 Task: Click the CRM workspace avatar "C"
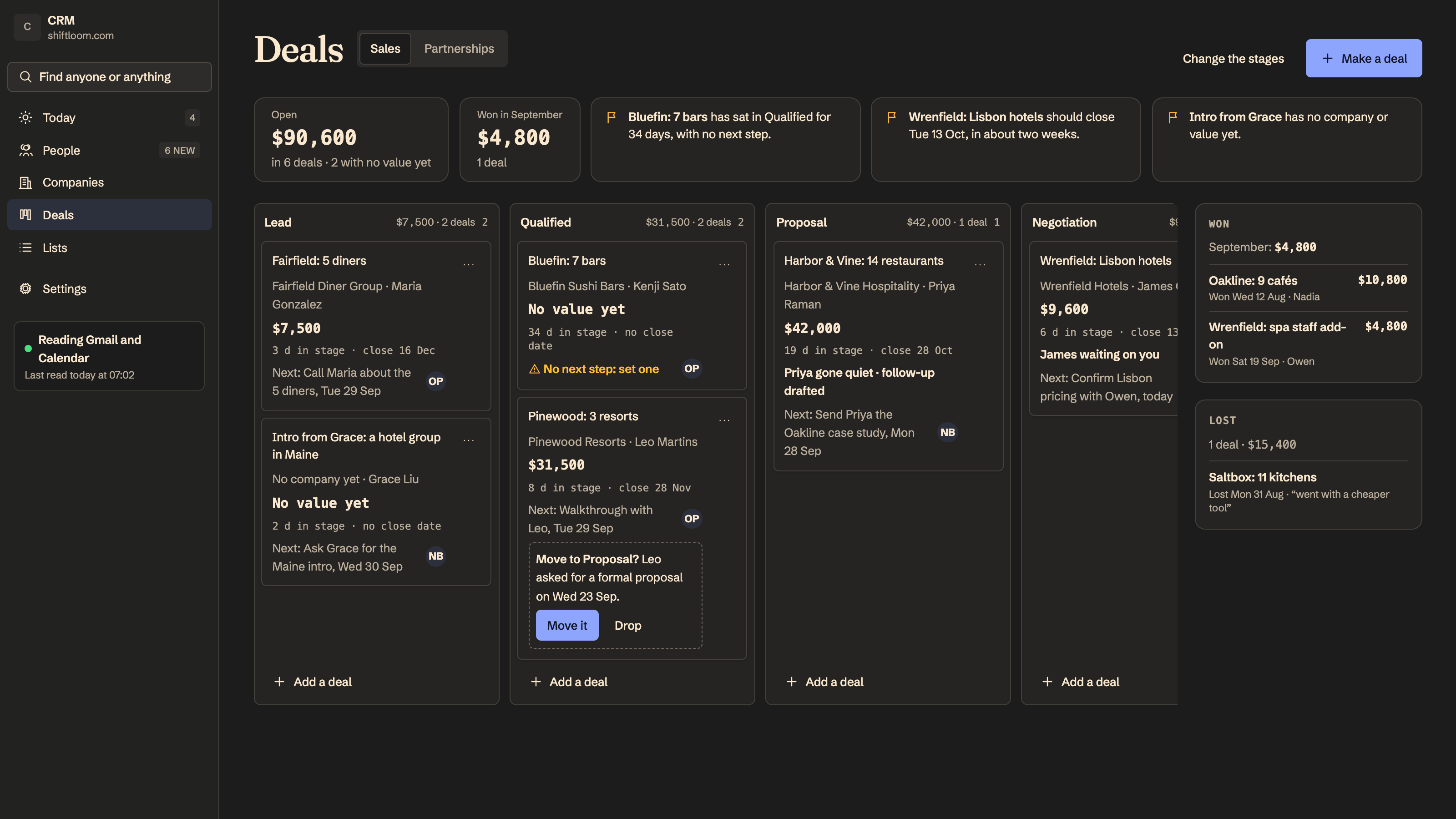coord(27,27)
